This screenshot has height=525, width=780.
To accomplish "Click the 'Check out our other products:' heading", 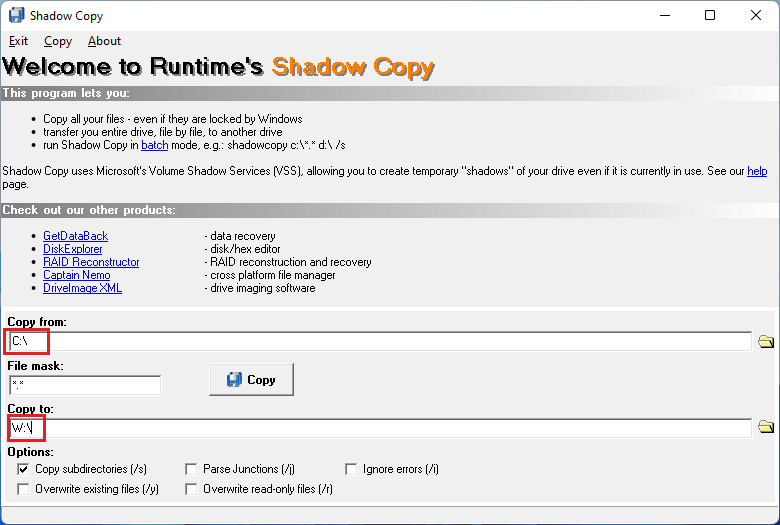I will coord(89,210).
